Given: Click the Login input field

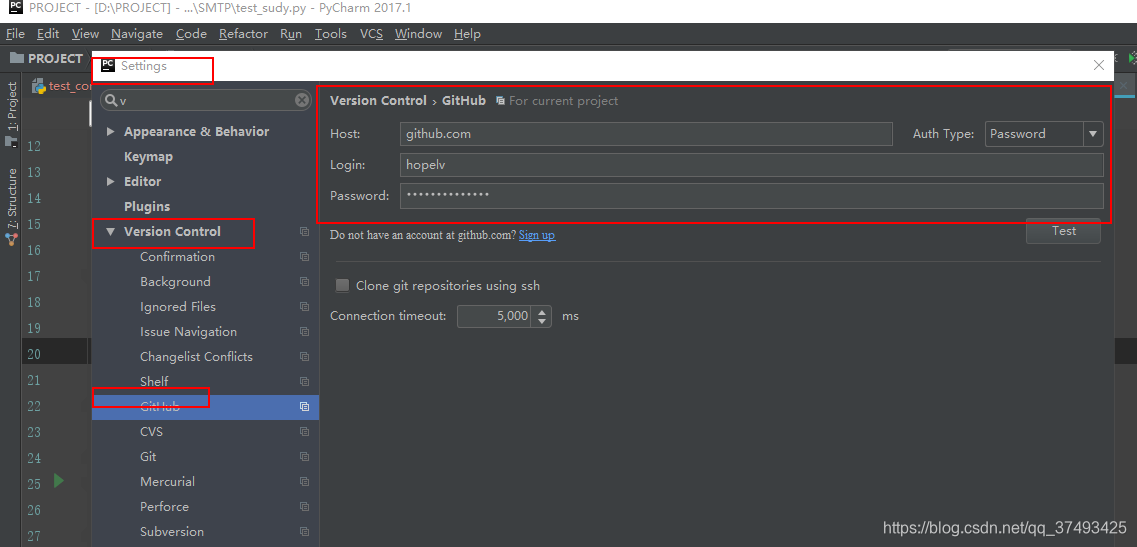Looking at the screenshot, I should tap(752, 165).
